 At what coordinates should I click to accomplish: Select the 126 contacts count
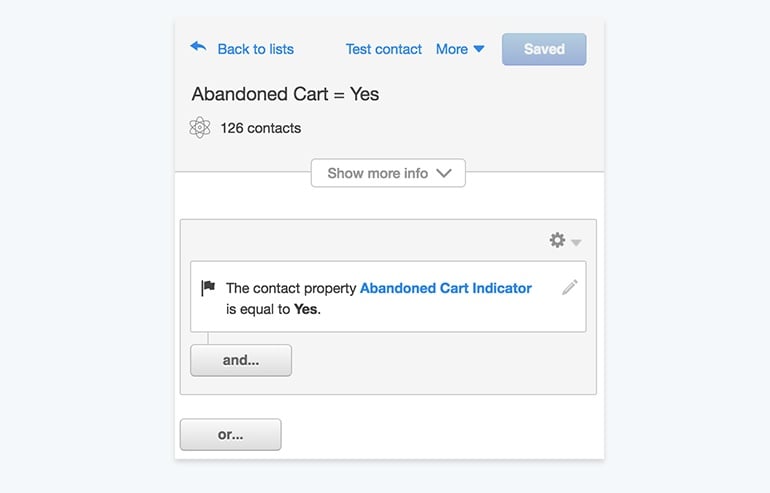261,128
